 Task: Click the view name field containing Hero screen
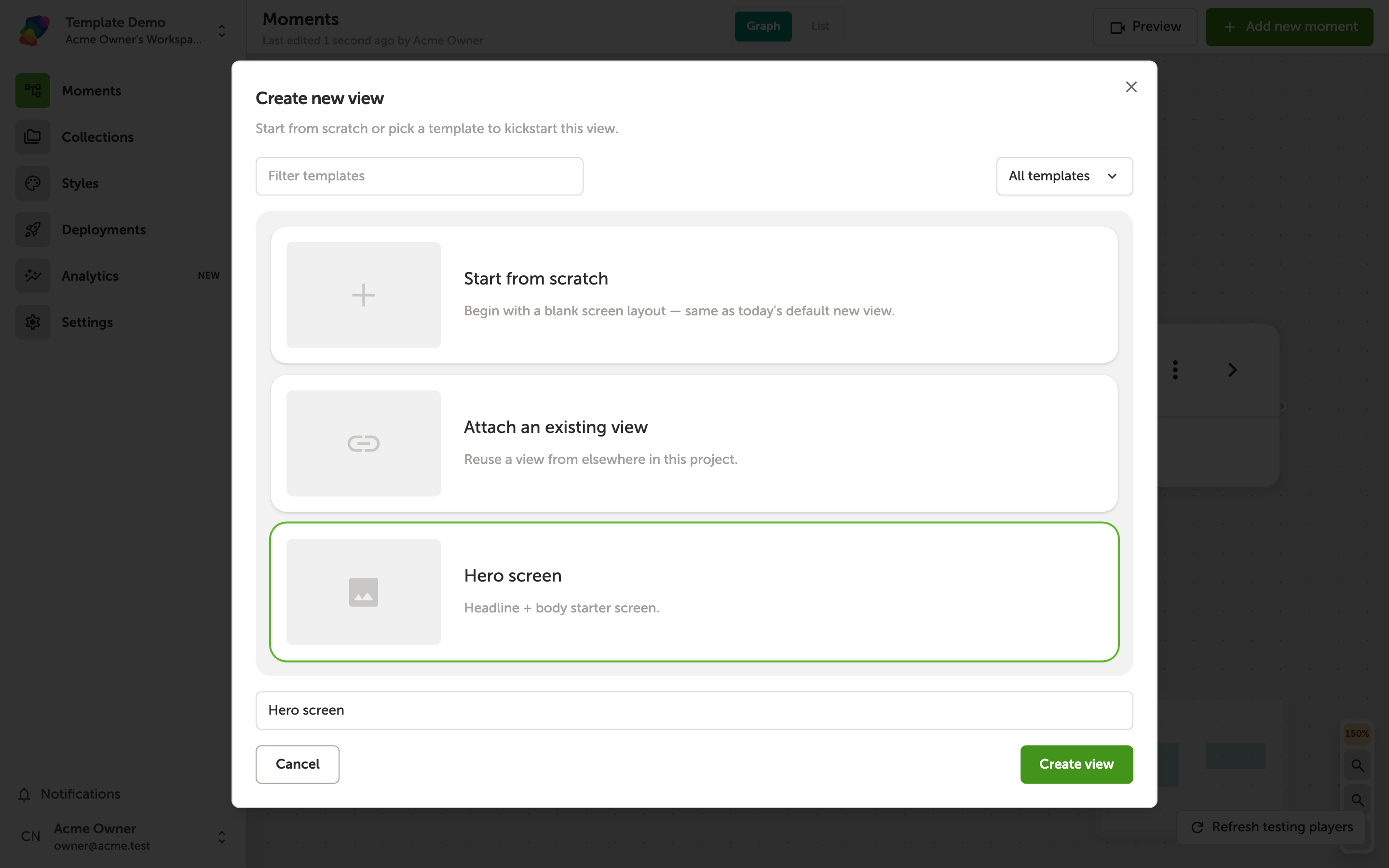(694, 710)
